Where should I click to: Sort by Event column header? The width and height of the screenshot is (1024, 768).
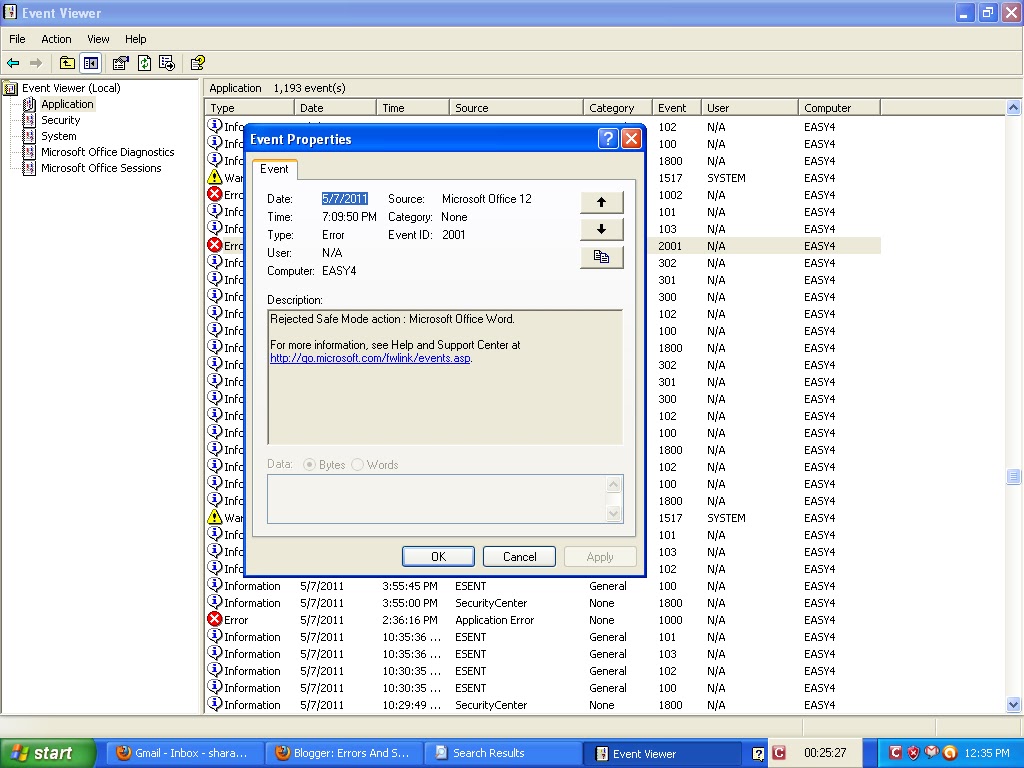(x=677, y=108)
